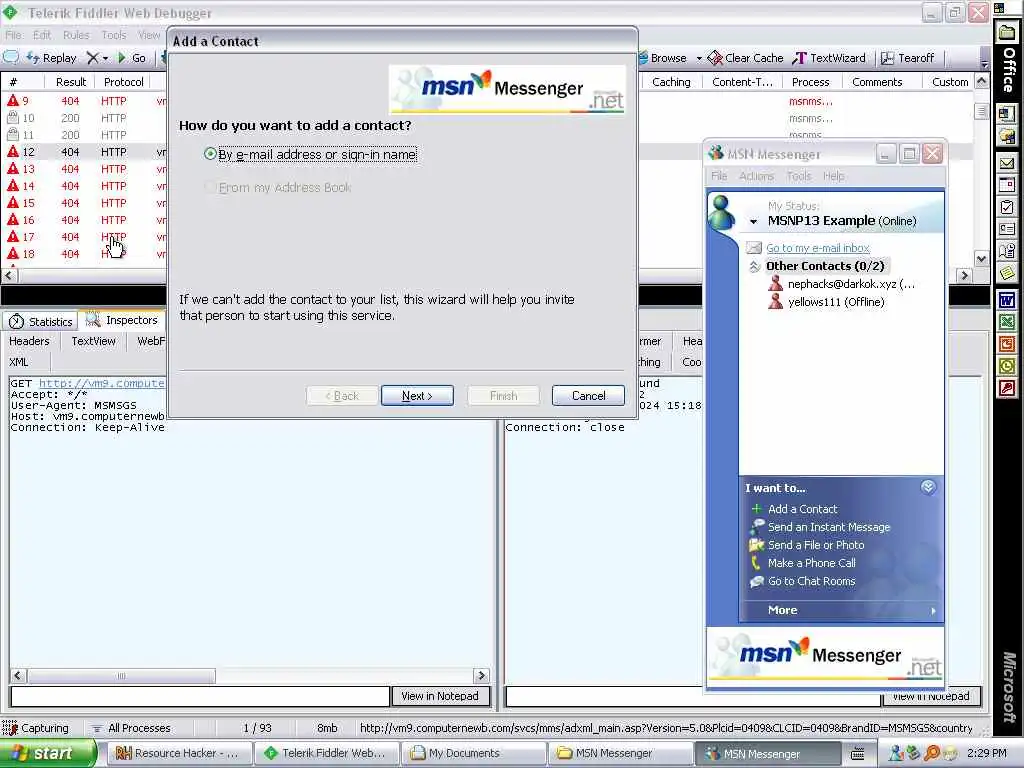
Task: Click the comment bubble icon in Fiddler toolbar
Action: pos(10,57)
